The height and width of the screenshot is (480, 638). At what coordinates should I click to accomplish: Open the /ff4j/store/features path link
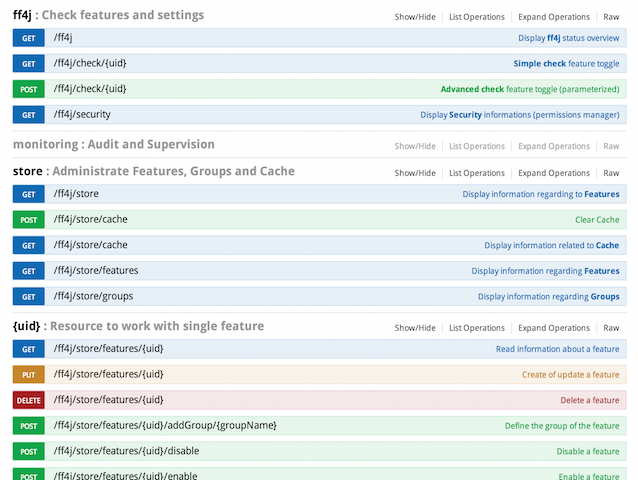click(x=96, y=270)
